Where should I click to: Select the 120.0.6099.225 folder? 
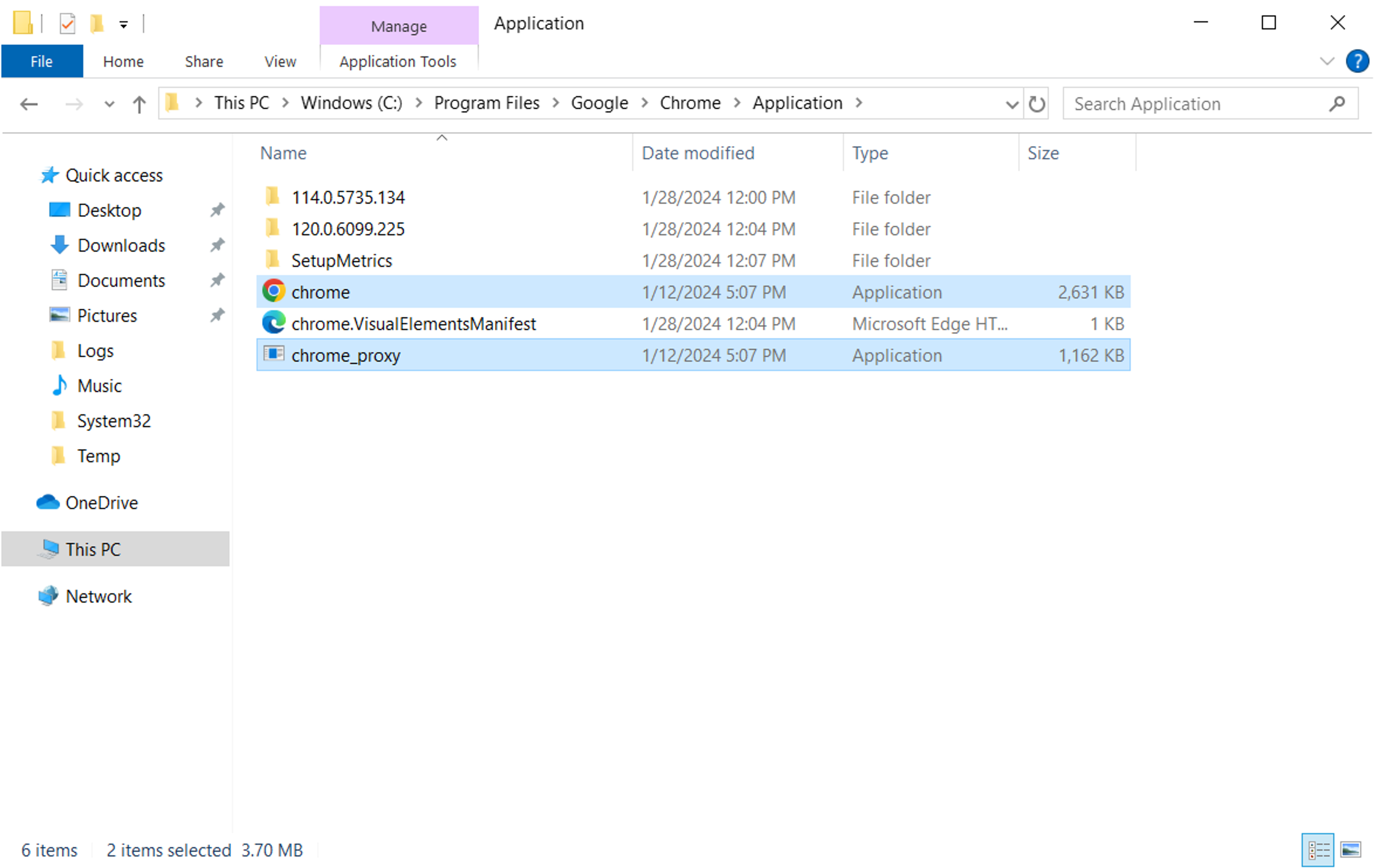pyautogui.click(x=693, y=229)
